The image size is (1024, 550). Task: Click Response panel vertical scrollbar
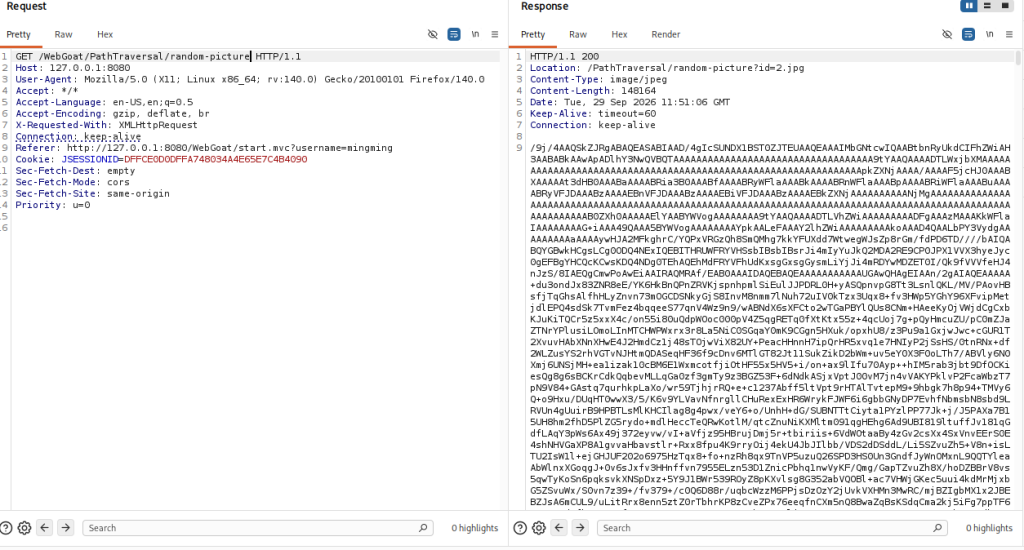point(1018,58)
